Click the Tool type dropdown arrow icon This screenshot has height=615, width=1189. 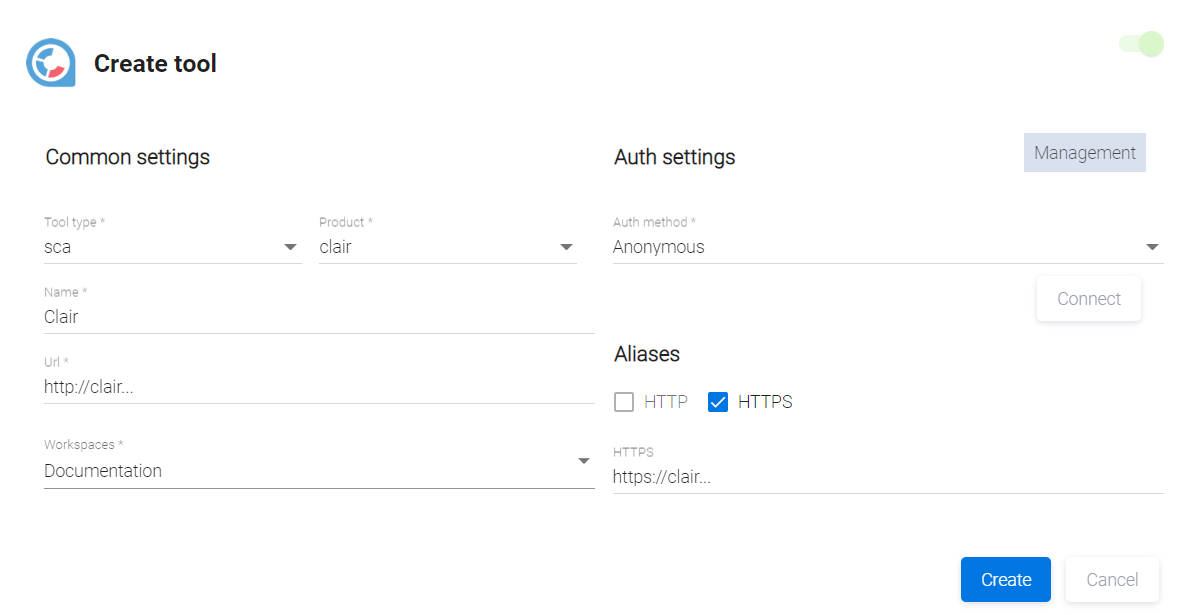click(290, 247)
